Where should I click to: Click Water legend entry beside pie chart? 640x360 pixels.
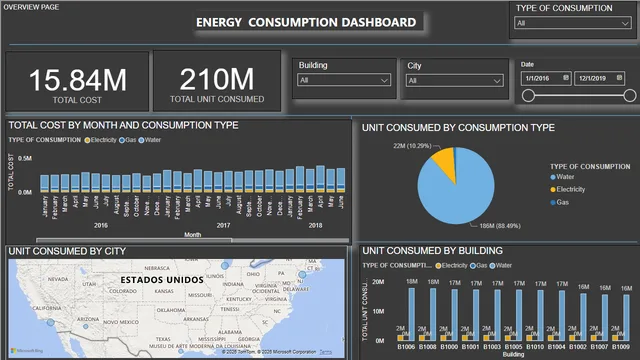(x=562, y=177)
